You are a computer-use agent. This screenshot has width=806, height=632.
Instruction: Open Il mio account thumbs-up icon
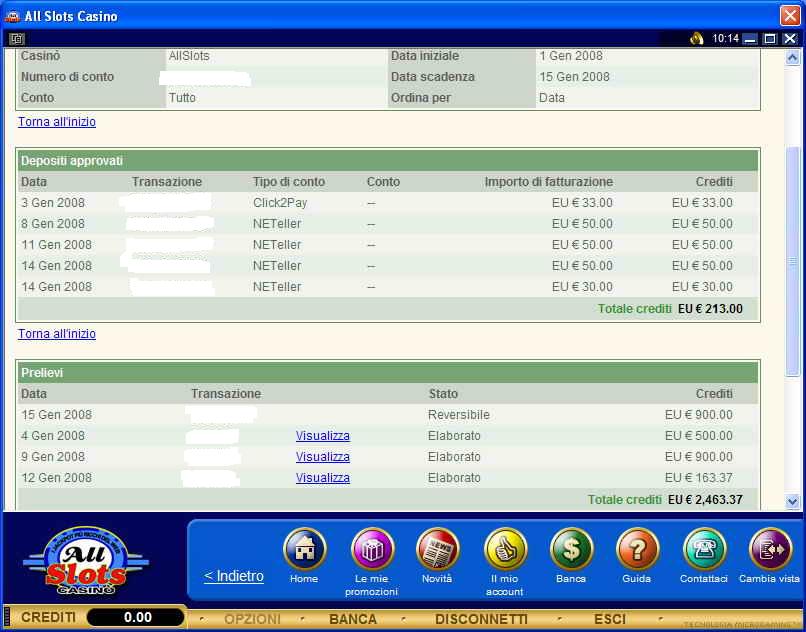(x=505, y=549)
